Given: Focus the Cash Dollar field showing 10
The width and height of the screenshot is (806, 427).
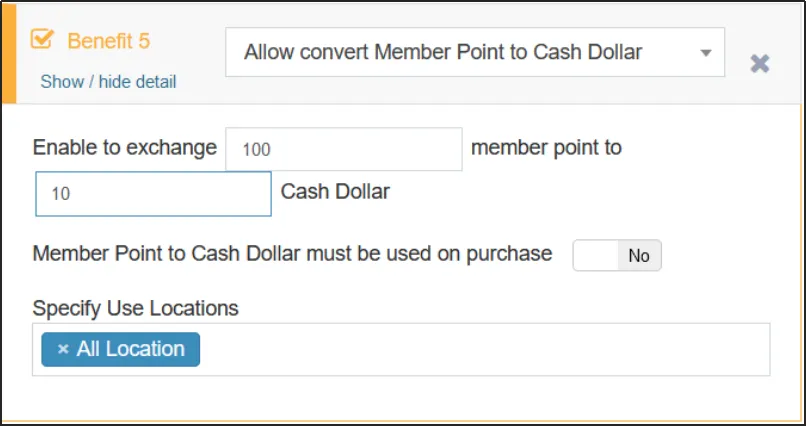Looking at the screenshot, I should pyautogui.click(x=153, y=194).
